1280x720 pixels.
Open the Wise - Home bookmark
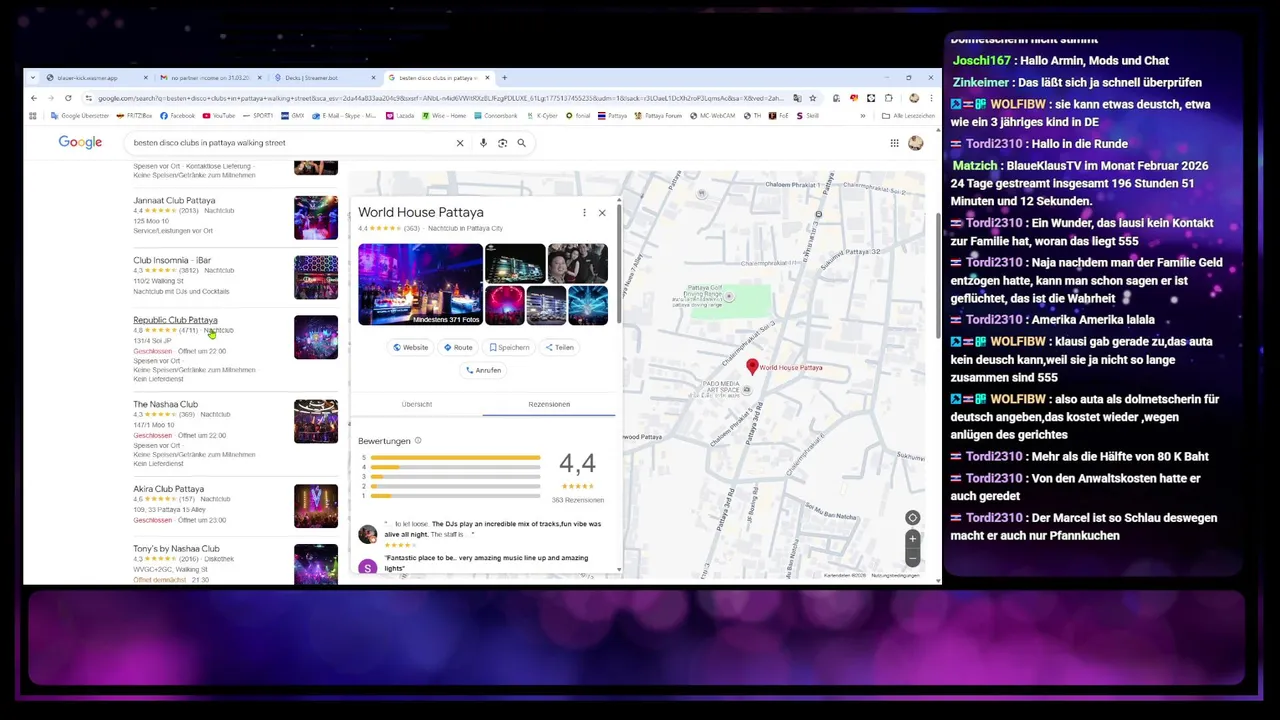coord(444,116)
